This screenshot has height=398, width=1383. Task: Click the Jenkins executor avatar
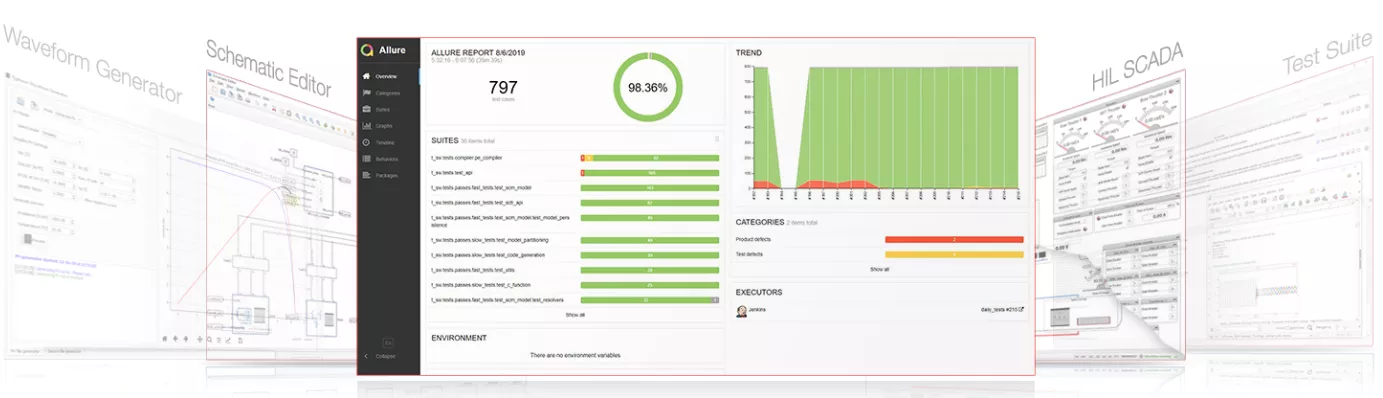point(742,311)
